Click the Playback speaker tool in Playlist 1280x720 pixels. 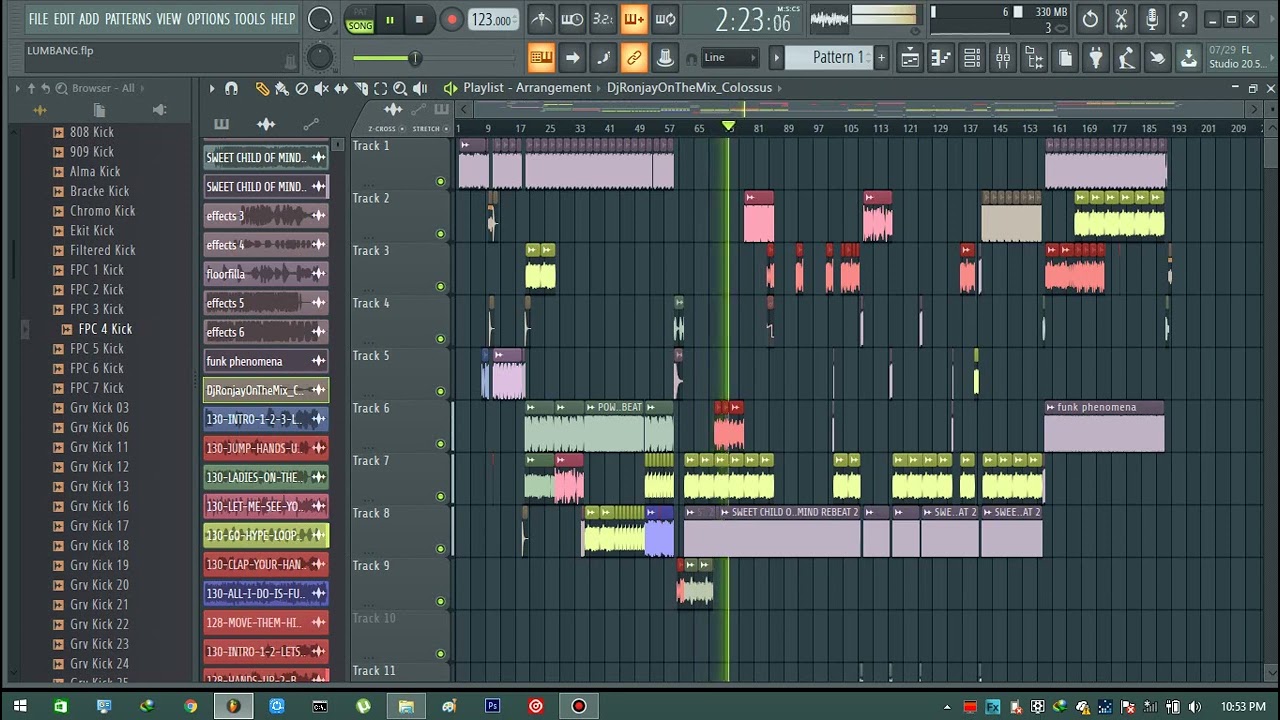point(420,88)
